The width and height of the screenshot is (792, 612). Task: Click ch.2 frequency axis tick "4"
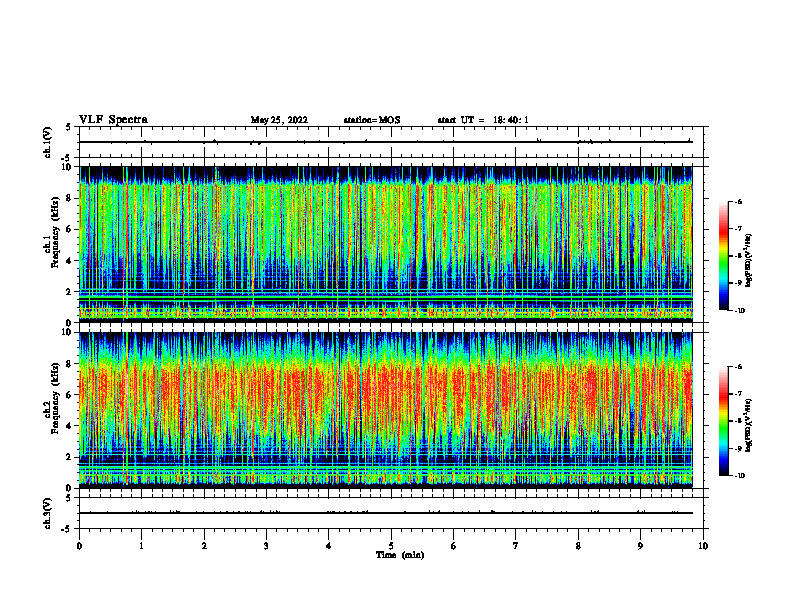click(70, 426)
